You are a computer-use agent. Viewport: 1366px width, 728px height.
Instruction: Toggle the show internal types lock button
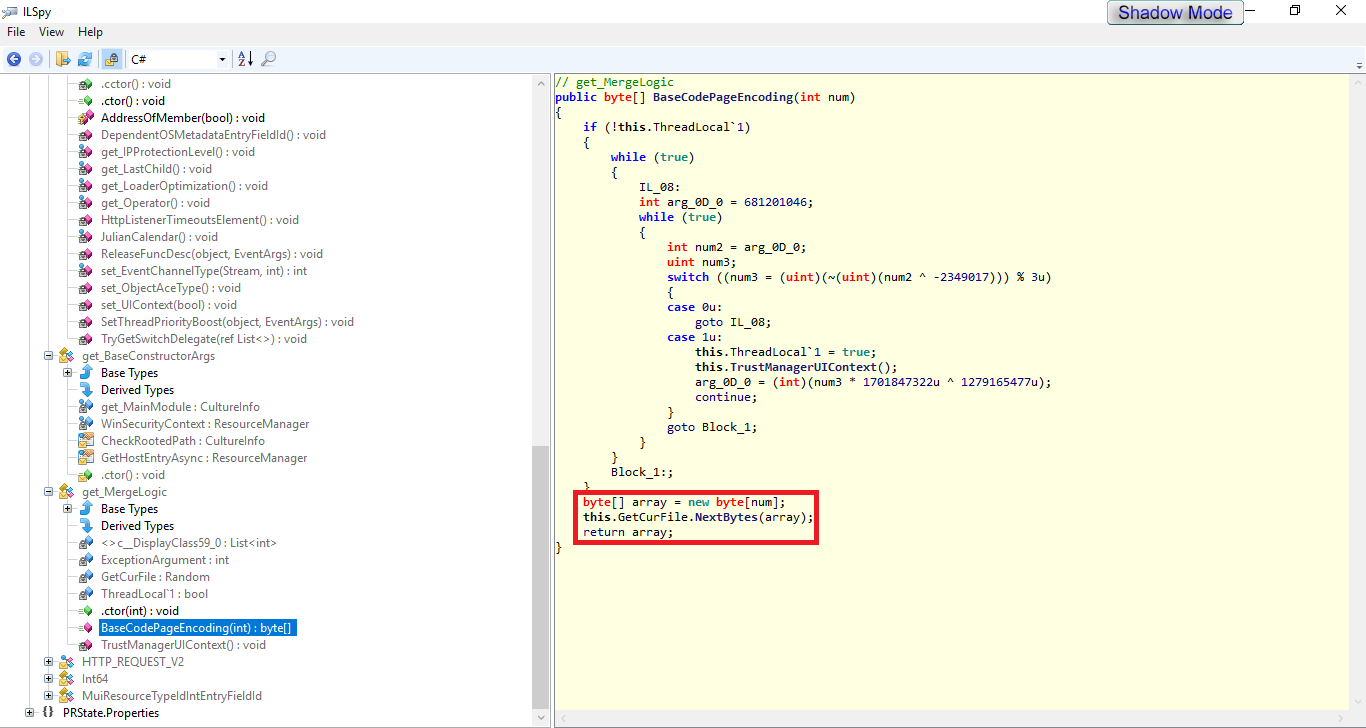[x=110, y=59]
